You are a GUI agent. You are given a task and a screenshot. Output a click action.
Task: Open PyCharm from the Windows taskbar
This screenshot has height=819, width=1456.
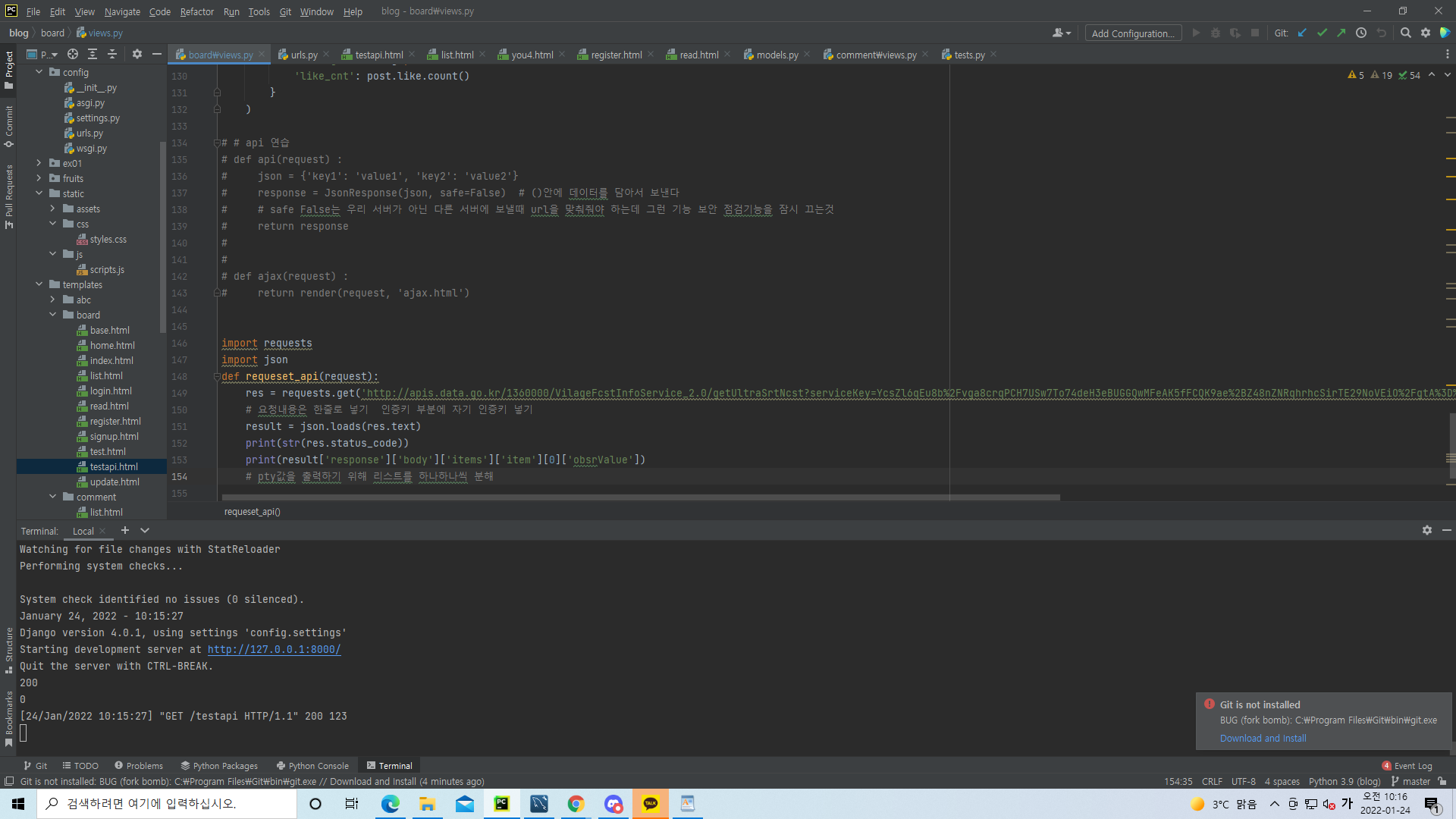point(501,804)
